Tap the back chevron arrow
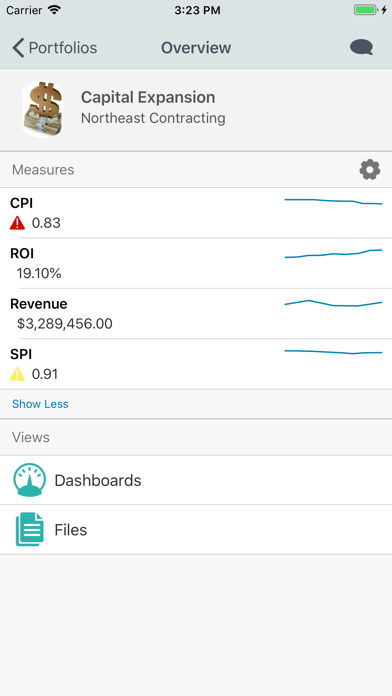Viewport: 392px width, 696px height. tap(18, 47)
